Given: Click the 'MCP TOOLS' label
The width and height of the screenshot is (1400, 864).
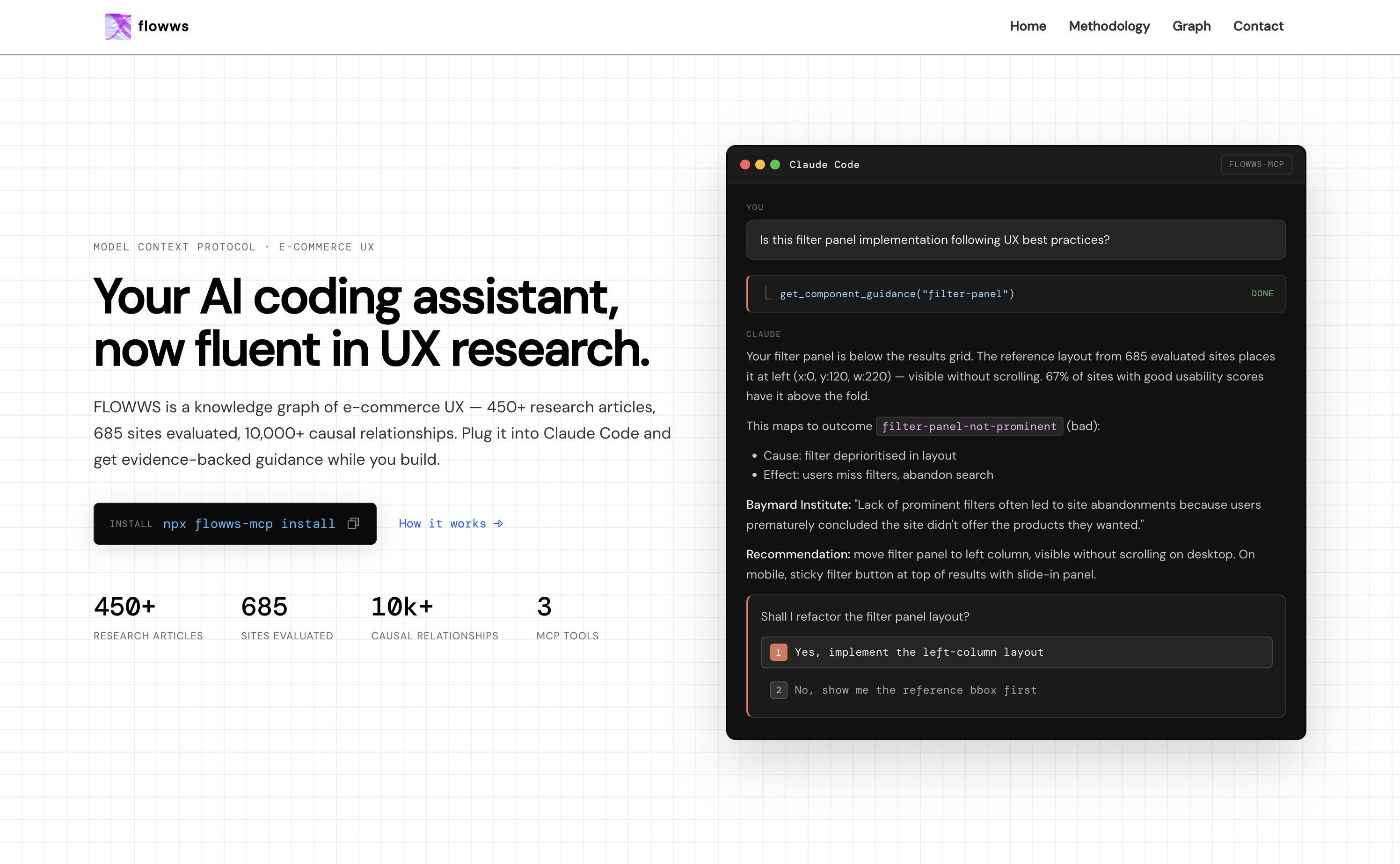Looking at the screenshot, I should point(567,636).
